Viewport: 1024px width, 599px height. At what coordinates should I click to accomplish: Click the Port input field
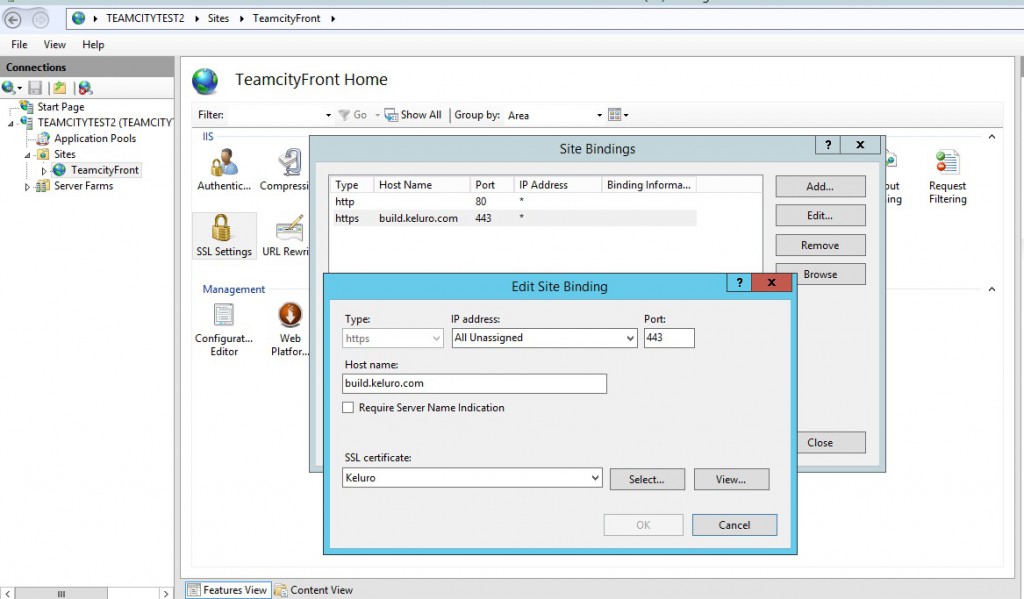[x=669, y=338]
